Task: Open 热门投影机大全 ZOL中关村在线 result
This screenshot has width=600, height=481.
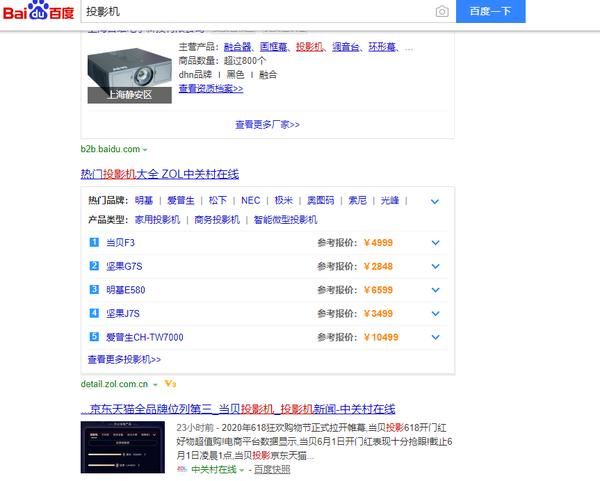Action: (x=160, y=174)
